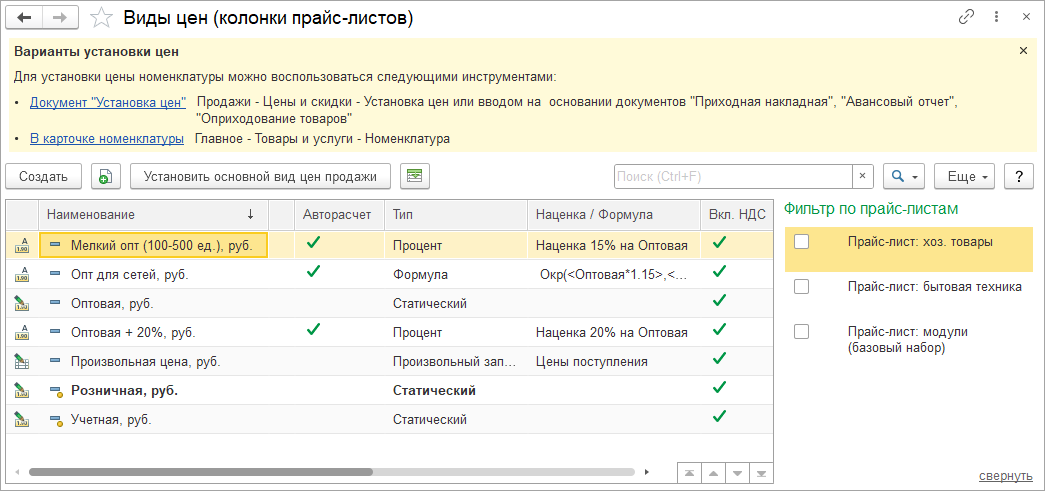
Task: Jump to first row with top arrow button
Action: 689,473
